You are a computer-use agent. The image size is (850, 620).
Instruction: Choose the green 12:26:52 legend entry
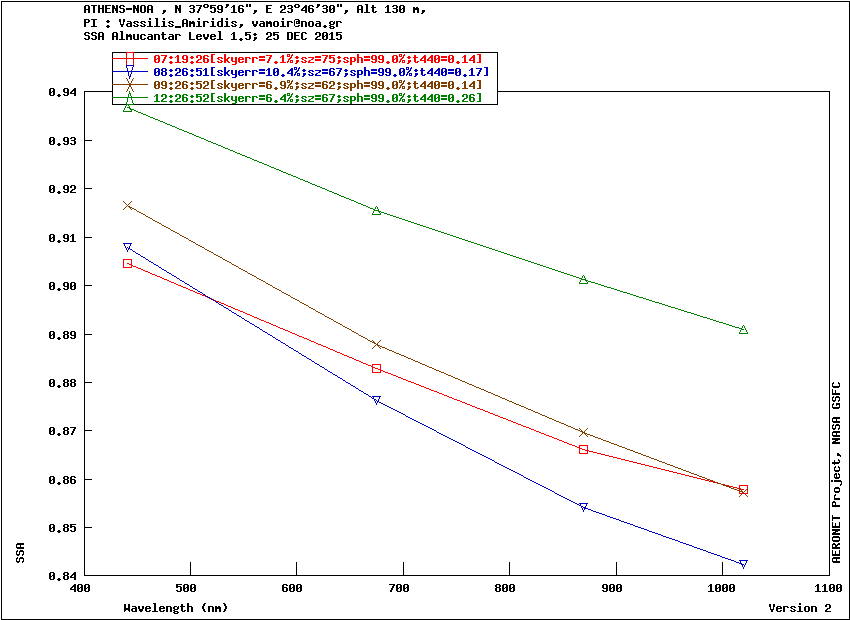click(305, 98)
